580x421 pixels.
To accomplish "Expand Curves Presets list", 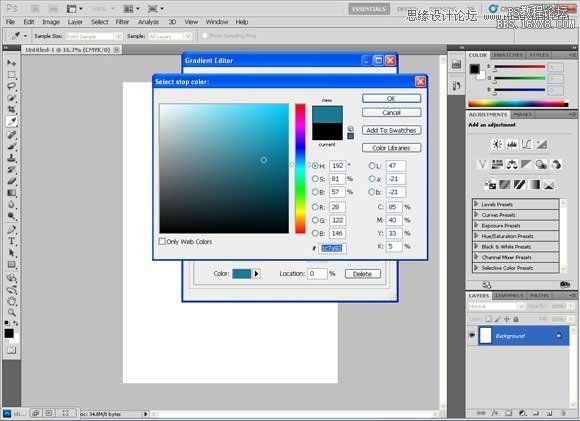I will pyautogui.click(x=477, y=215).
